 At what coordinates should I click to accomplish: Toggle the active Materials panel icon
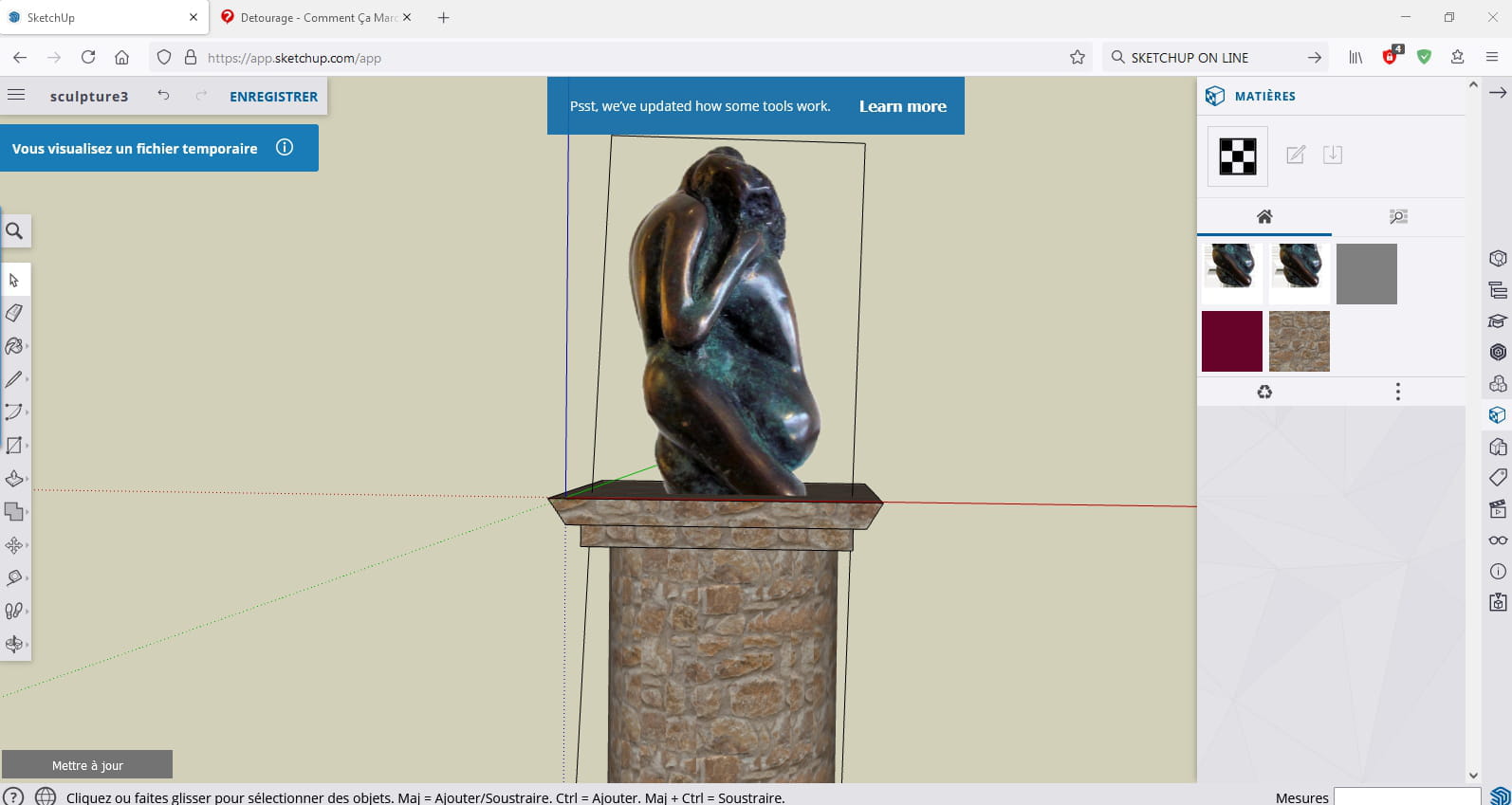(x=1498, y=414)
